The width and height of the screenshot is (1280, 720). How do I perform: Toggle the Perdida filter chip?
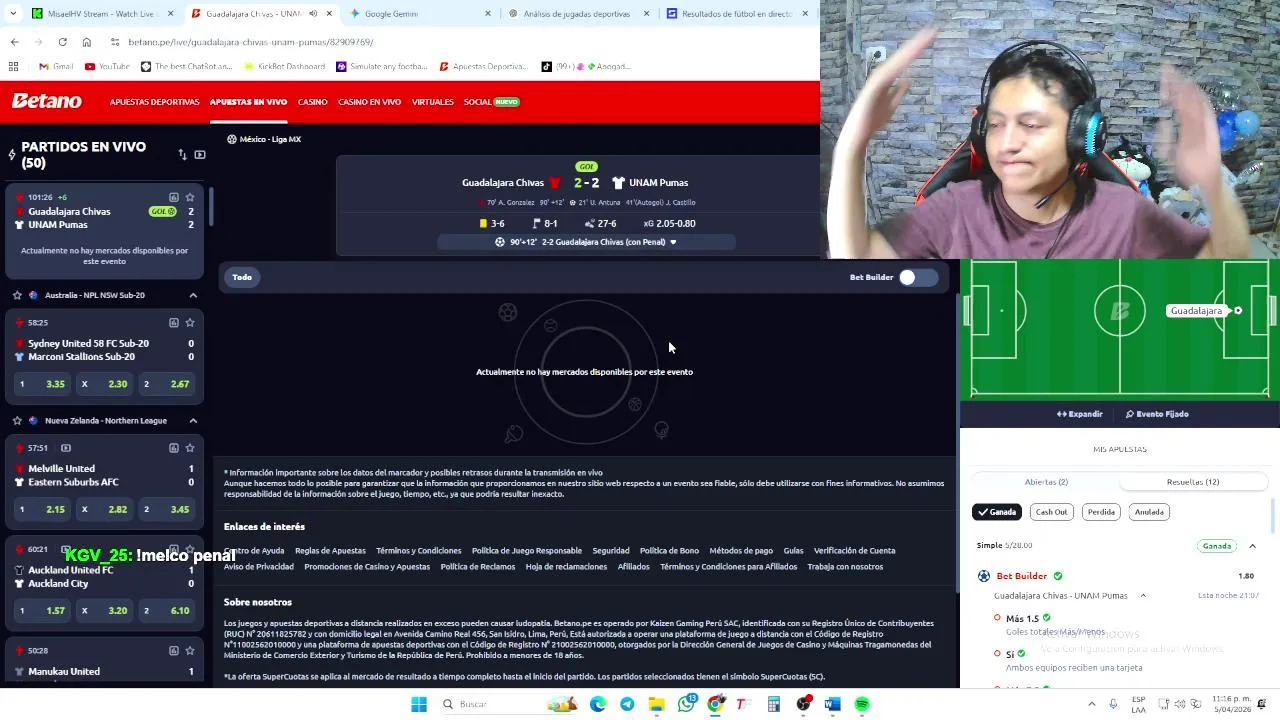pyautogui.click(x=1101, y=512)
